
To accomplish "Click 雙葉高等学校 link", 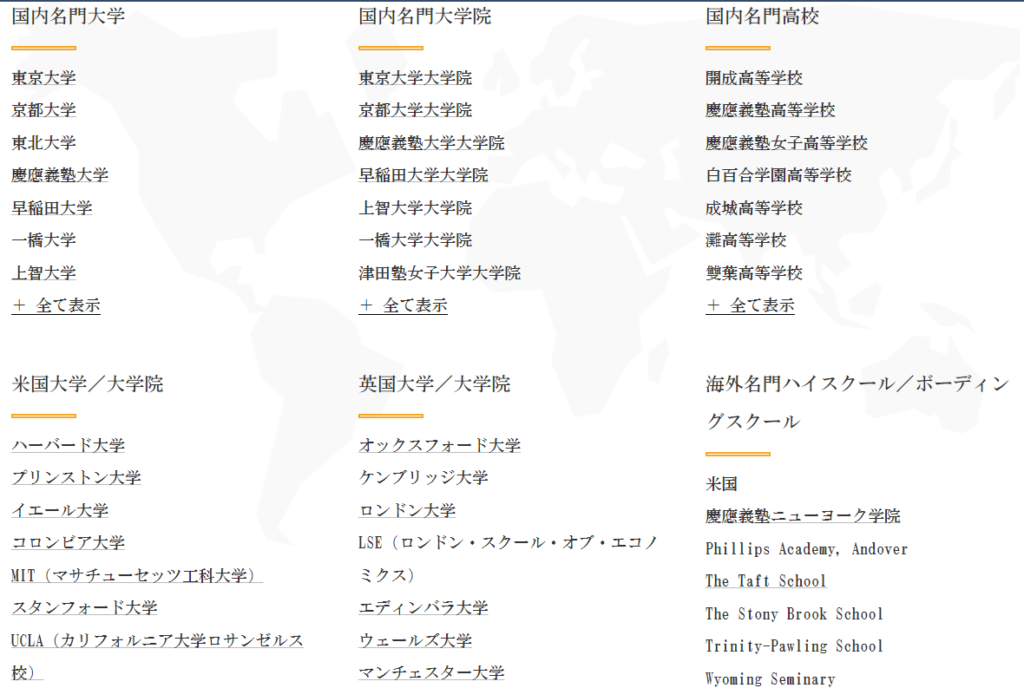I will [754, 272].
